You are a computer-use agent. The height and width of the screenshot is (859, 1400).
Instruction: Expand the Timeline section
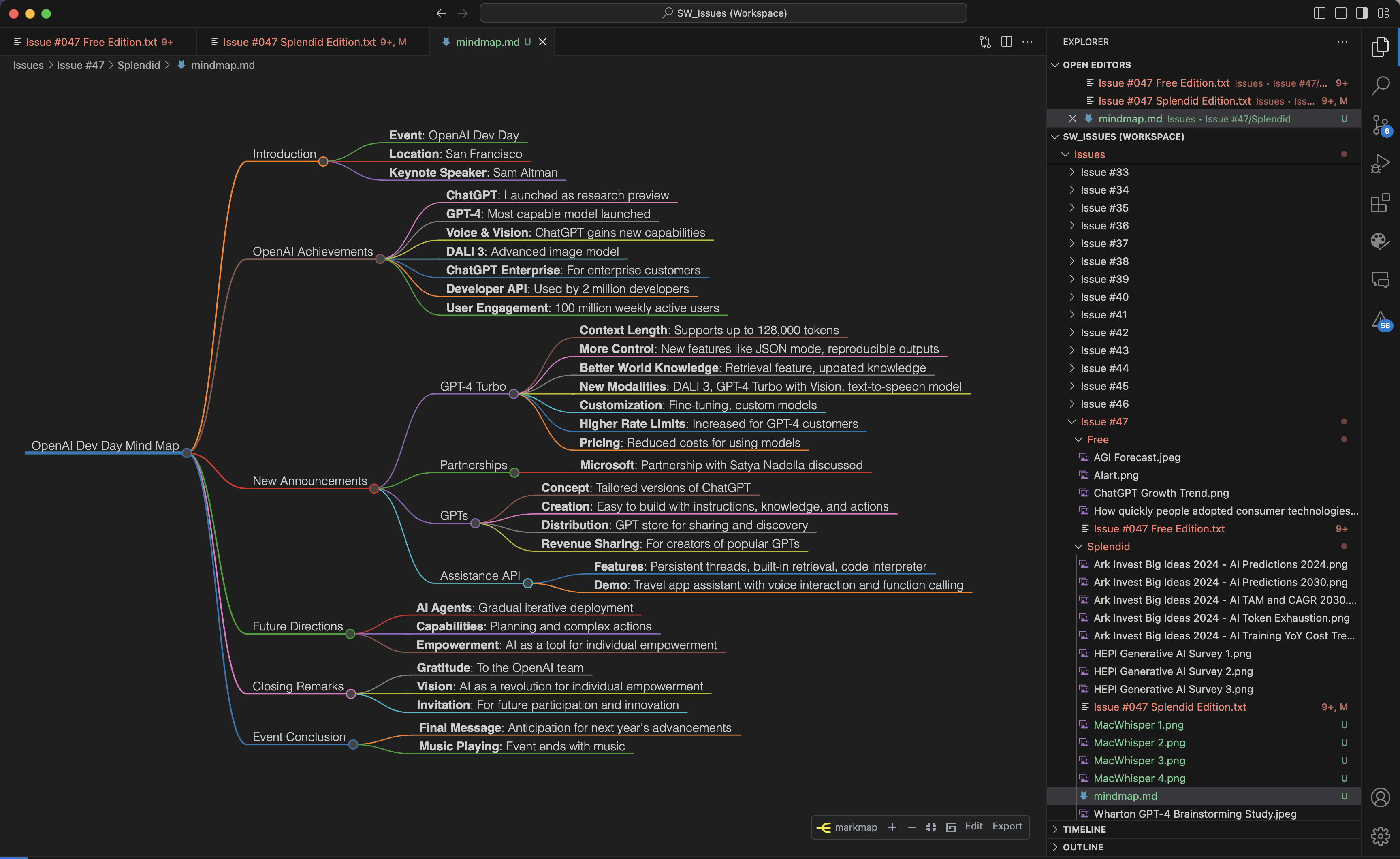1204,829
